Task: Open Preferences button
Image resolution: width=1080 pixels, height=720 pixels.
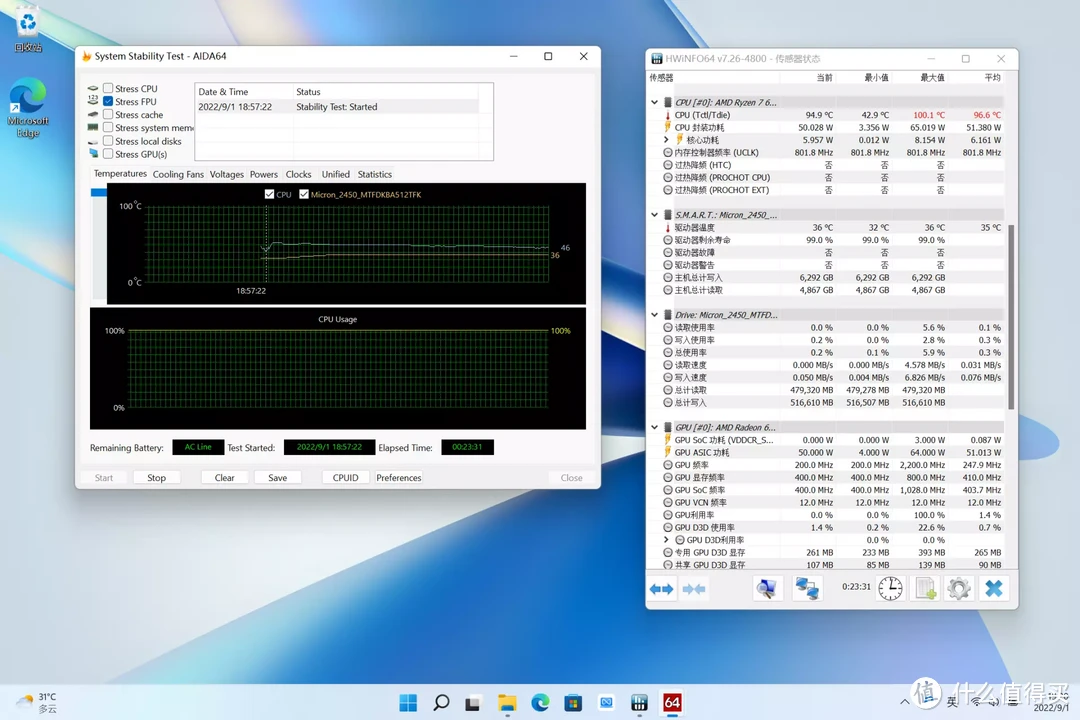Action: [399, 477]
